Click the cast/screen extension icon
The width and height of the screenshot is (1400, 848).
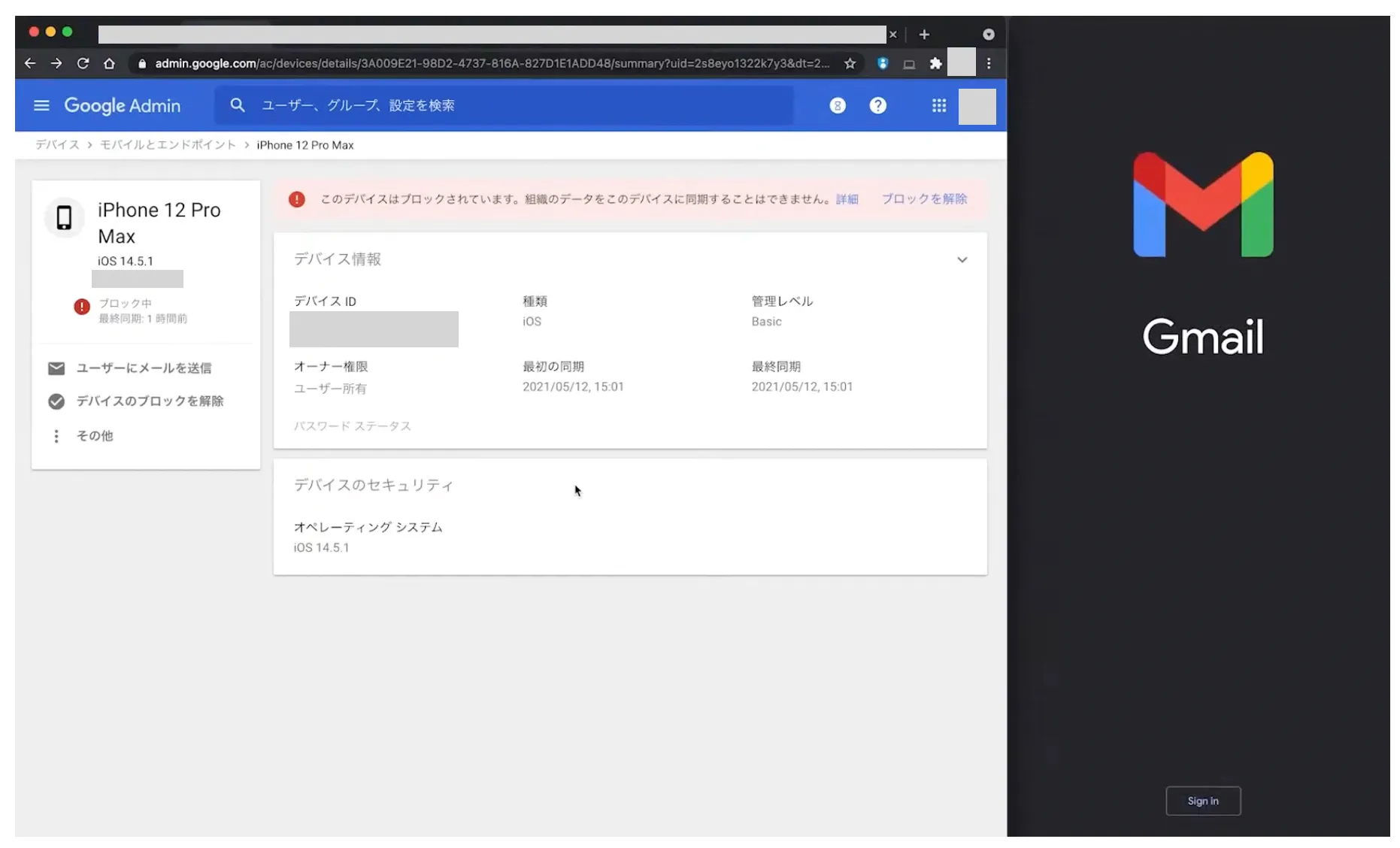click(909, 64)
